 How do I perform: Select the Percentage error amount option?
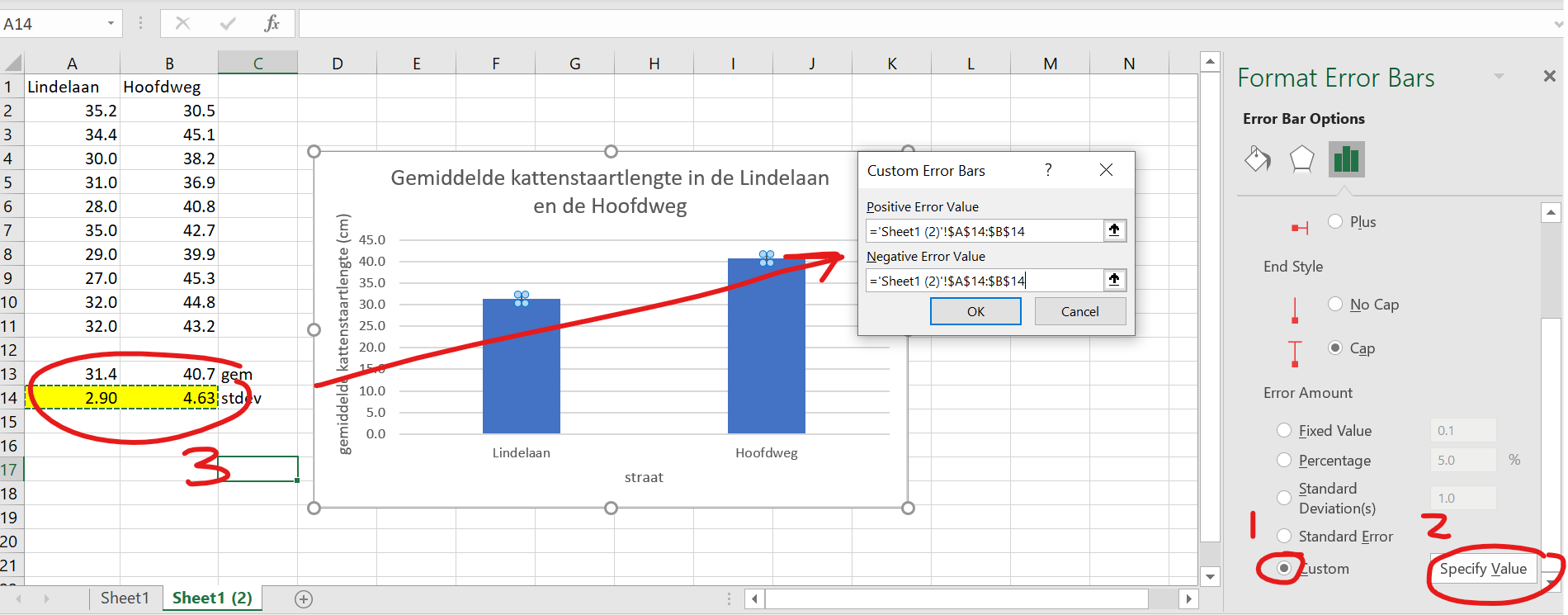click(1284, 460)
